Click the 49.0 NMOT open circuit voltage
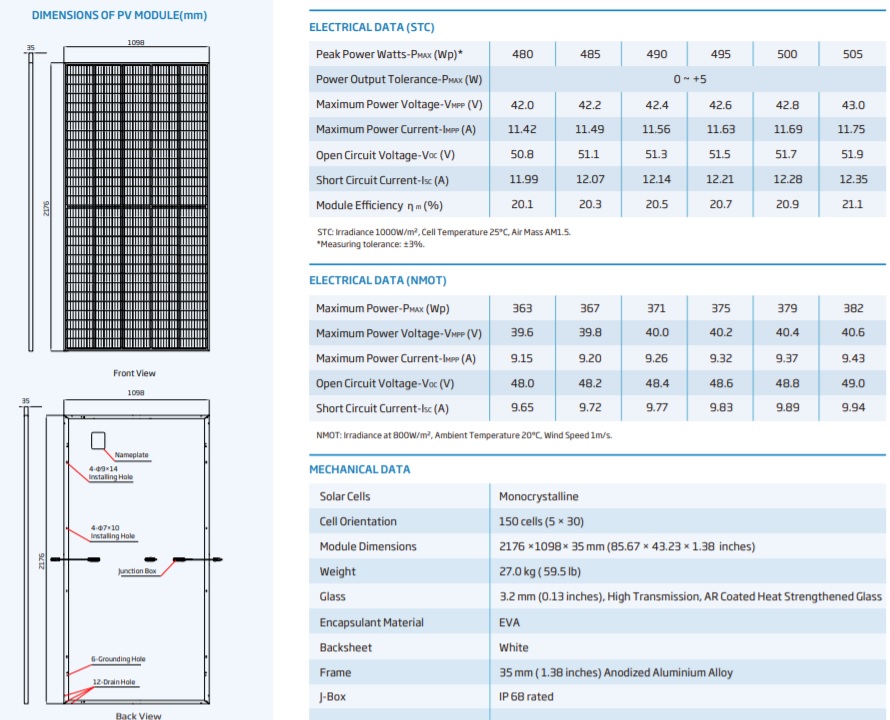This screenshot has width=890, height=720. point(853,383)
